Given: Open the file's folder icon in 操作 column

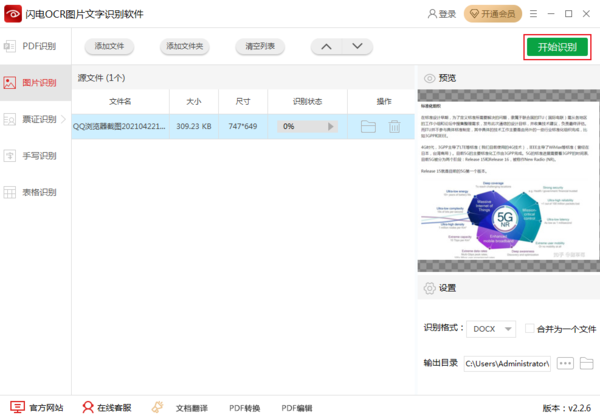Looking at the screenshot, I should 368,127.
